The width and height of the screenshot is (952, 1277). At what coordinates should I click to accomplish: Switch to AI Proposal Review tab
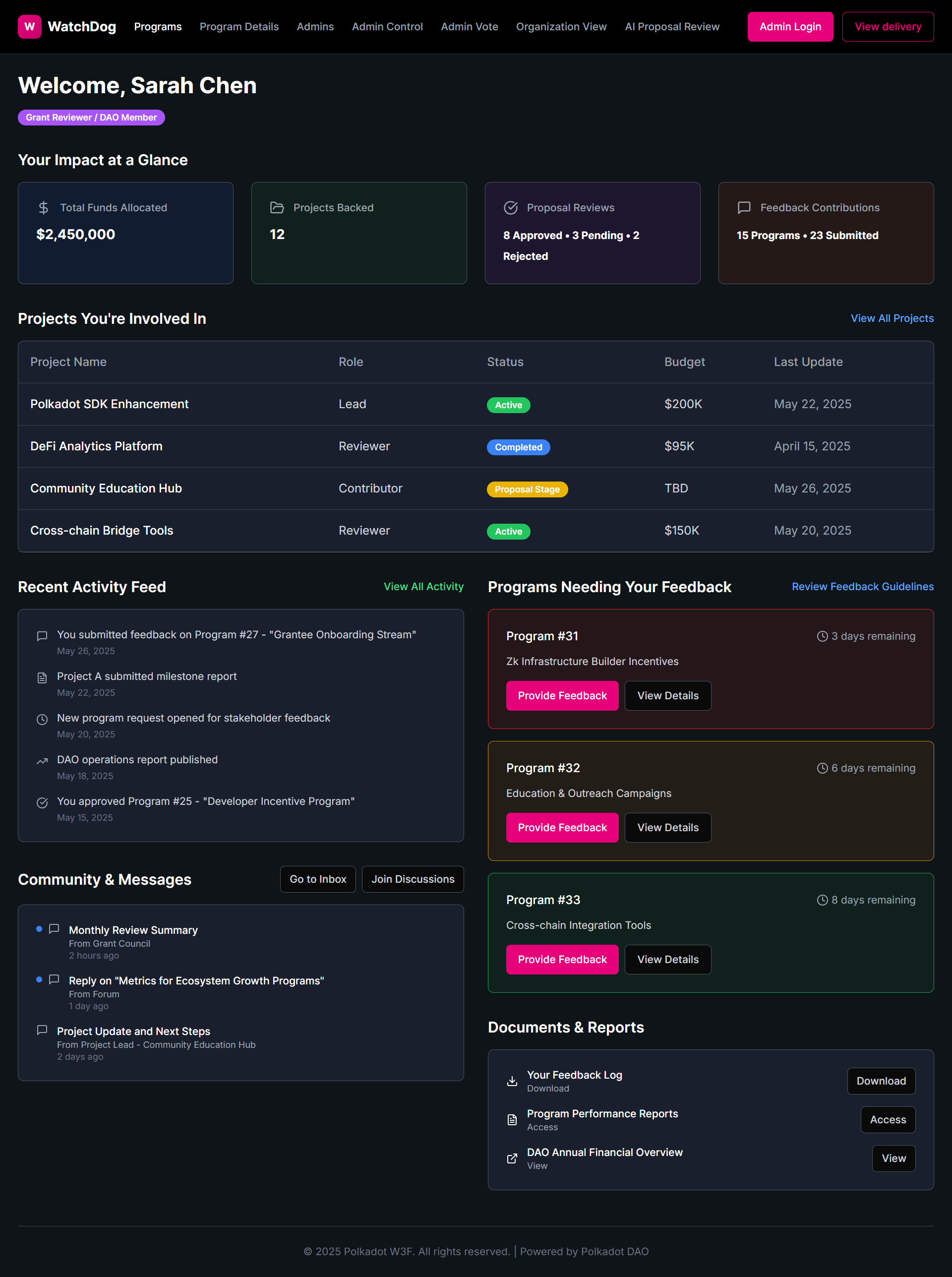click(672, 26)
